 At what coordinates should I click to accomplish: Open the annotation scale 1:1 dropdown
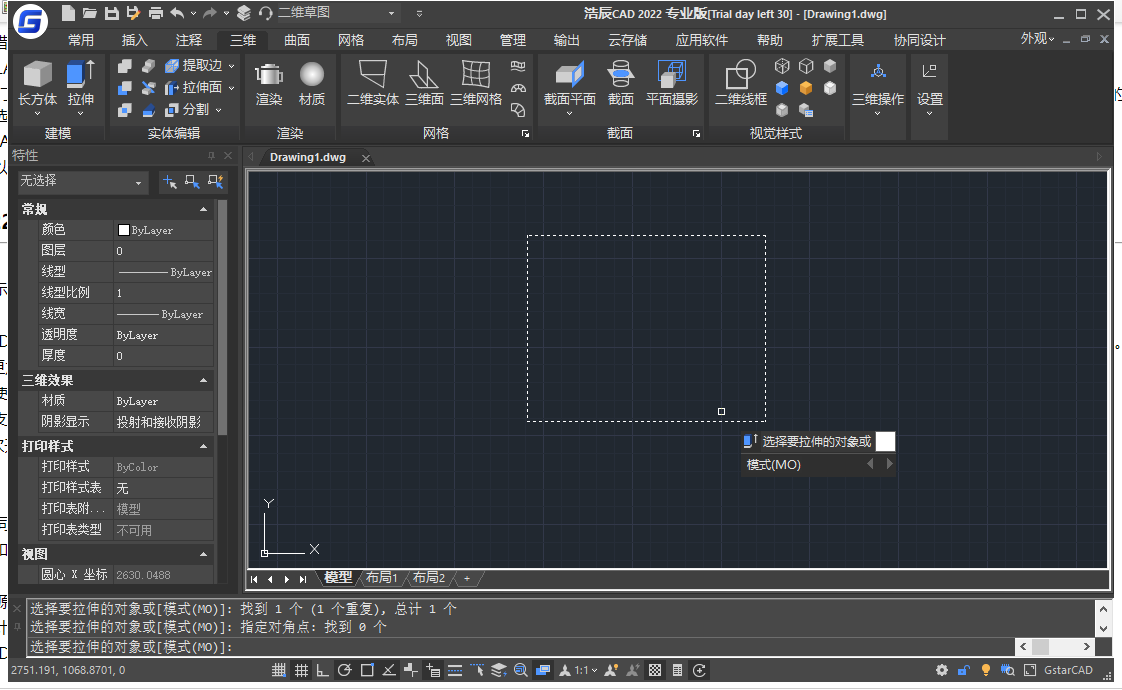(585, 670)
